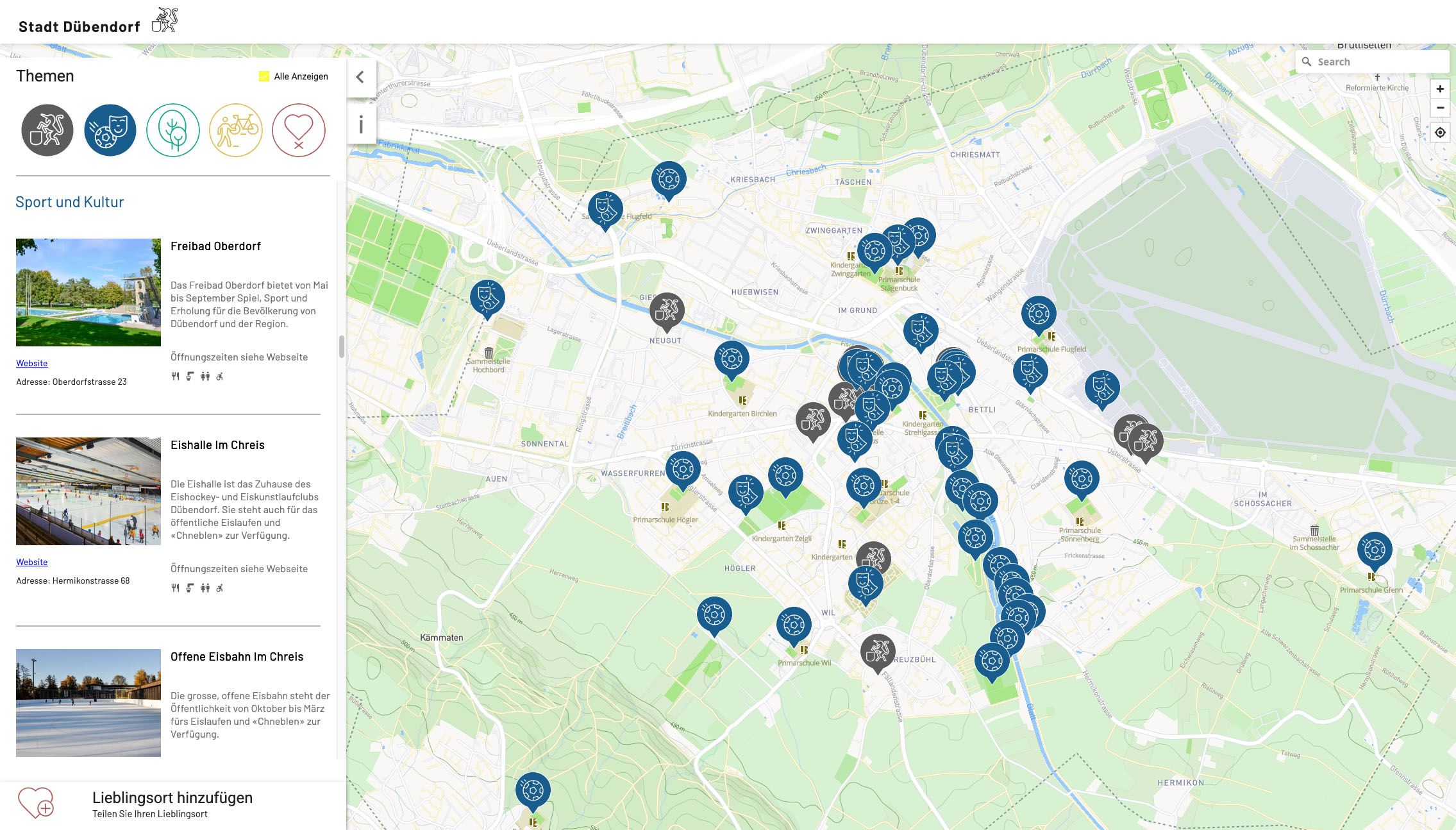Zoom out with the minus button
The width and height of the screenshot is (1456, 830).
coord(1440,108)
